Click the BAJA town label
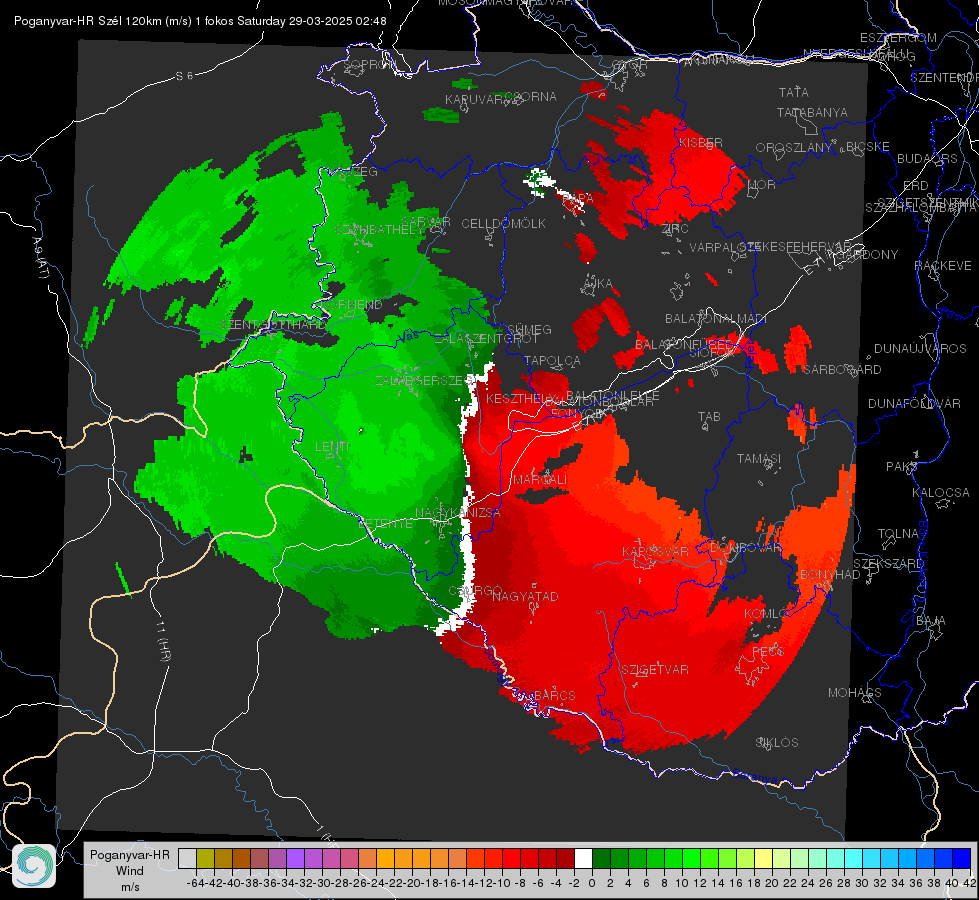The image size is (979, 900). [931, 620]
